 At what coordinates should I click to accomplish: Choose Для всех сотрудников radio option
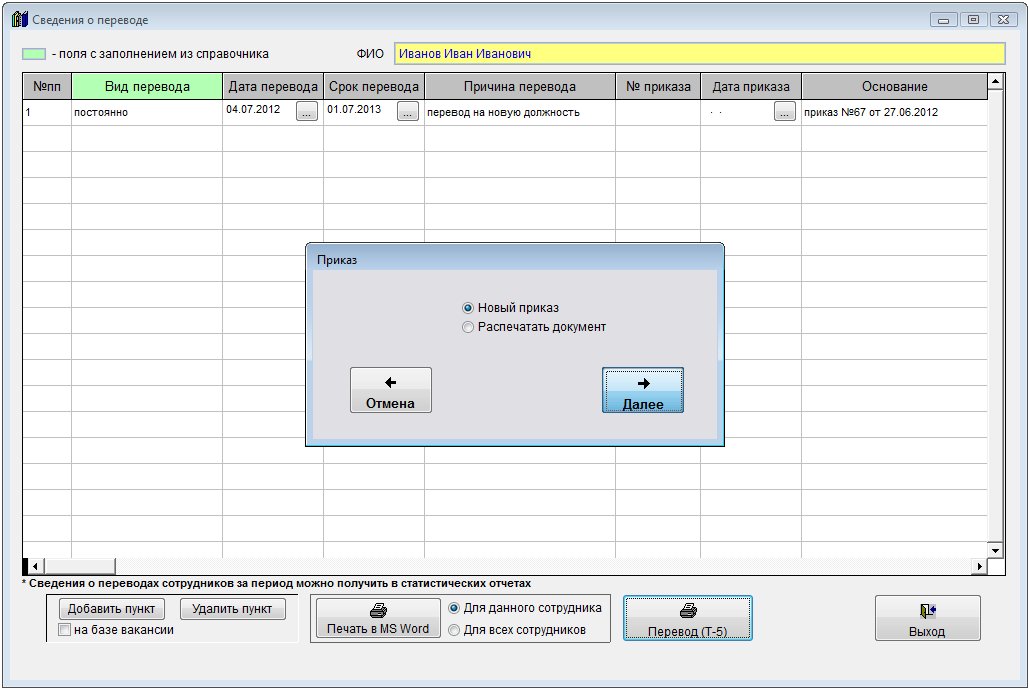tap(454, 630)
